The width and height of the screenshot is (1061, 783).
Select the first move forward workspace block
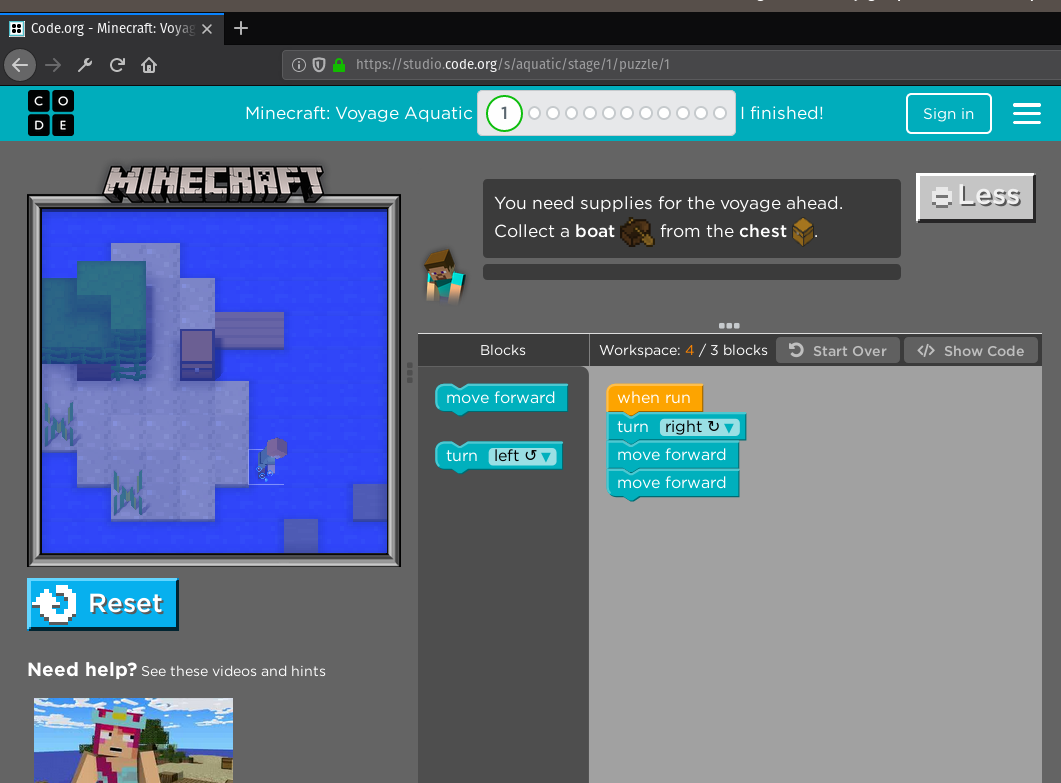(x=673, y=455)
